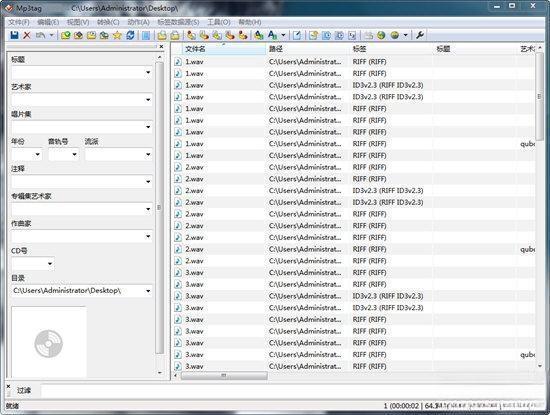Expand the 流派 dropdown
The image size is (550, 415).
pos(148,154)
